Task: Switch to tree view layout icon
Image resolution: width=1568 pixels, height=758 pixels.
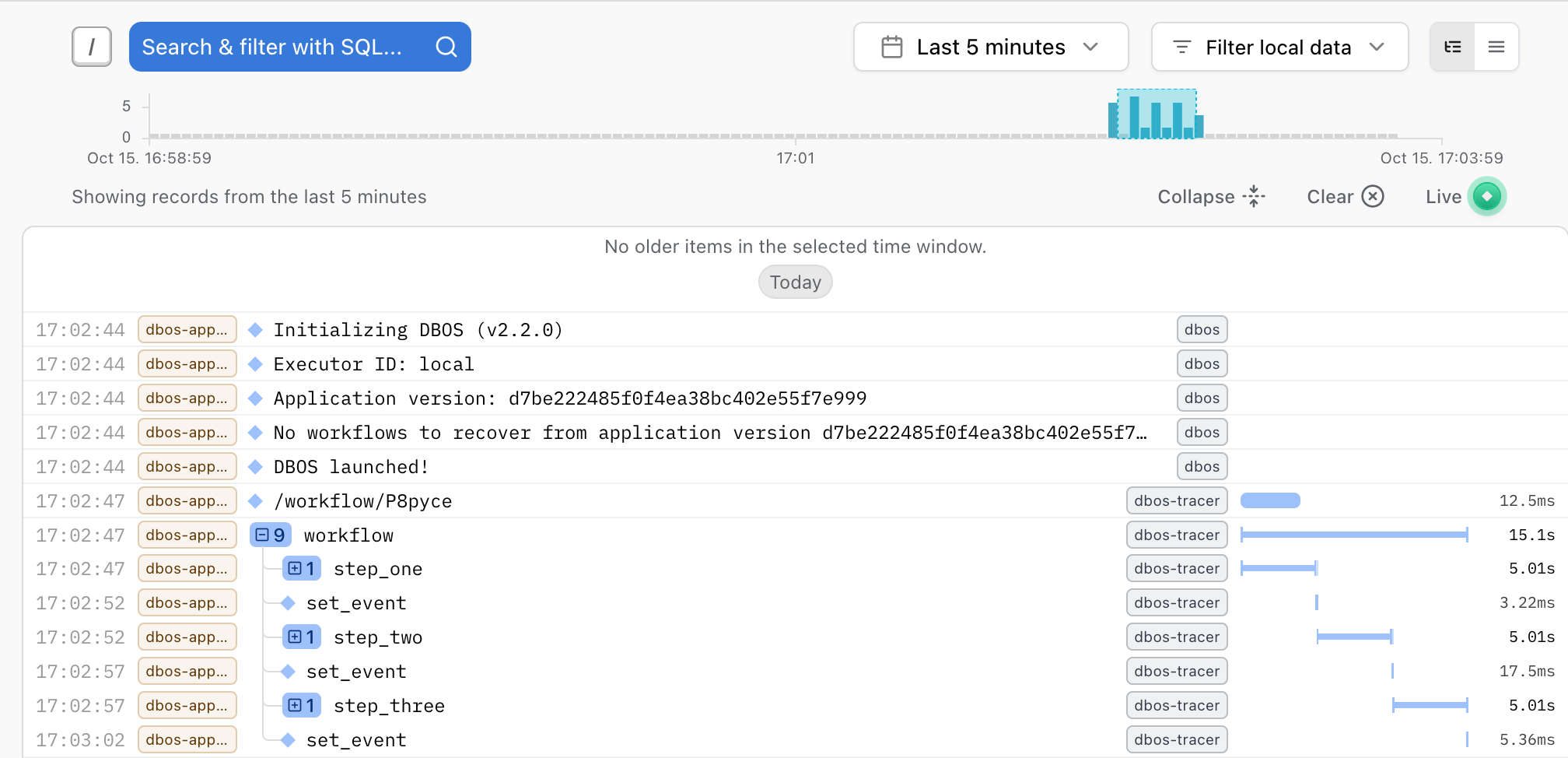Action: [x=1452, y=47]
